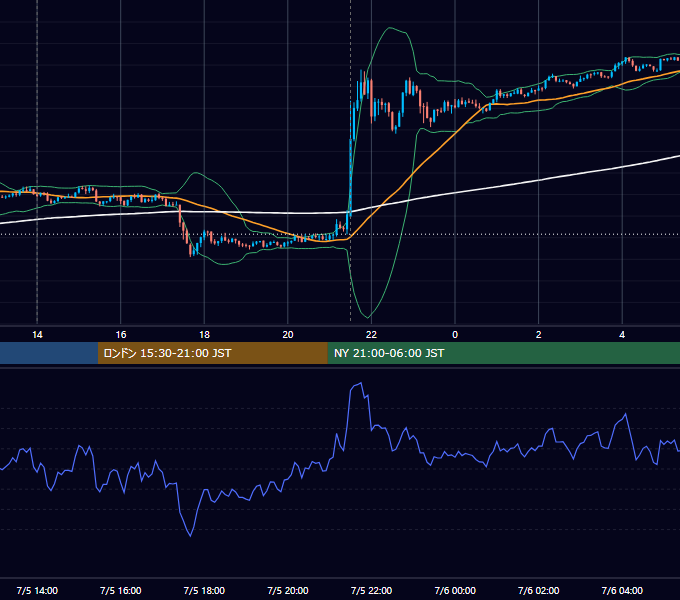Click the NY 21:00-06:00 JST session band
The width and height of the screenshot is (680, 600).
503,353
